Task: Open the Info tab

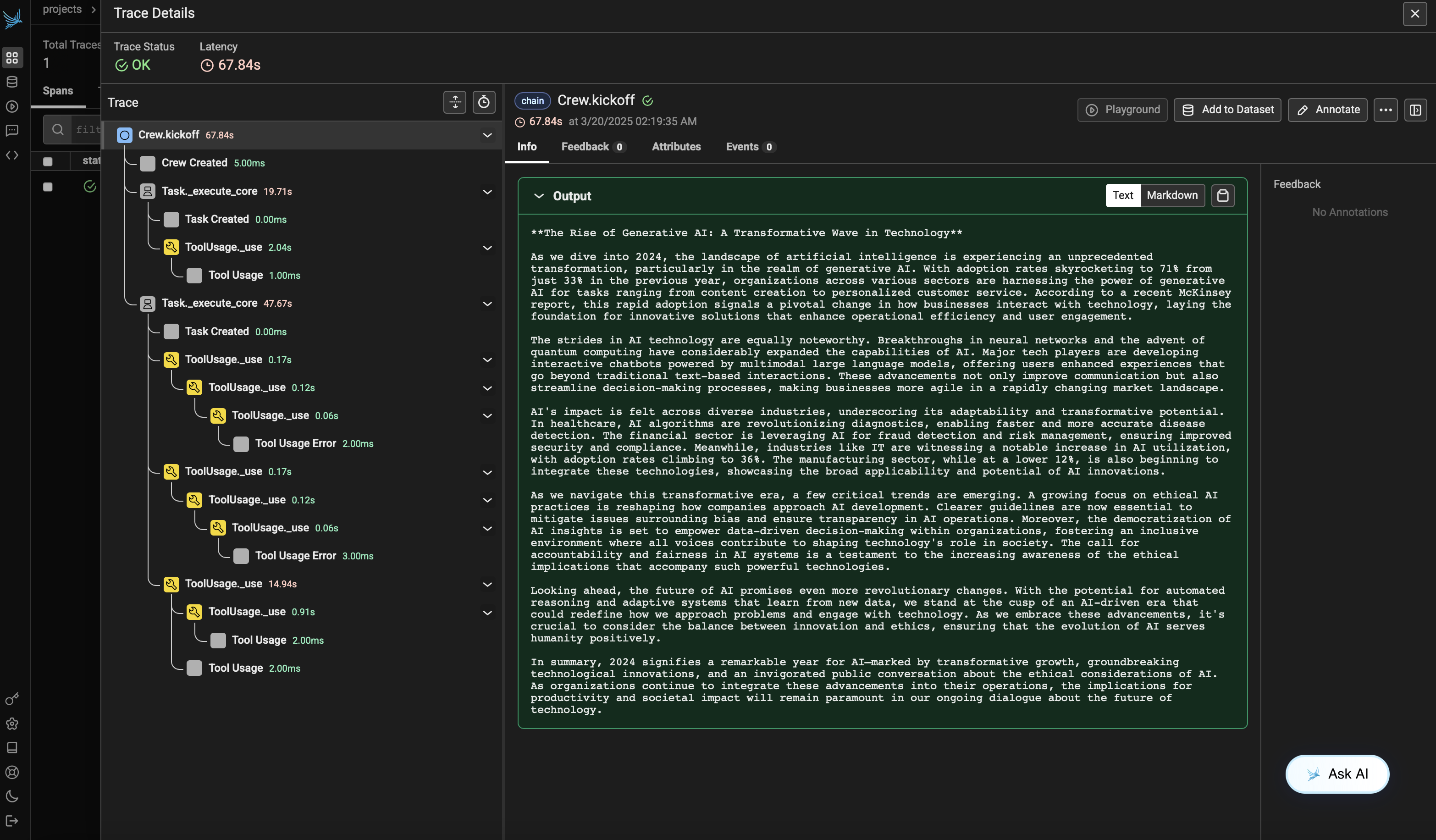Action: [527, 147]
